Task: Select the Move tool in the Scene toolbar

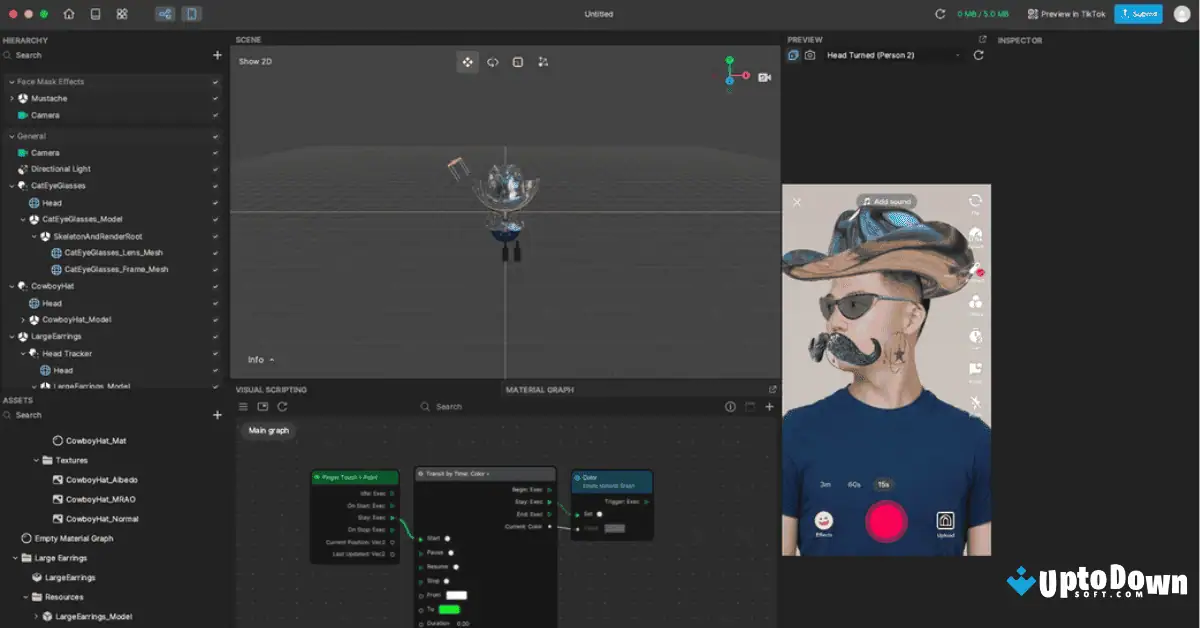Action: tap(467, 61)
